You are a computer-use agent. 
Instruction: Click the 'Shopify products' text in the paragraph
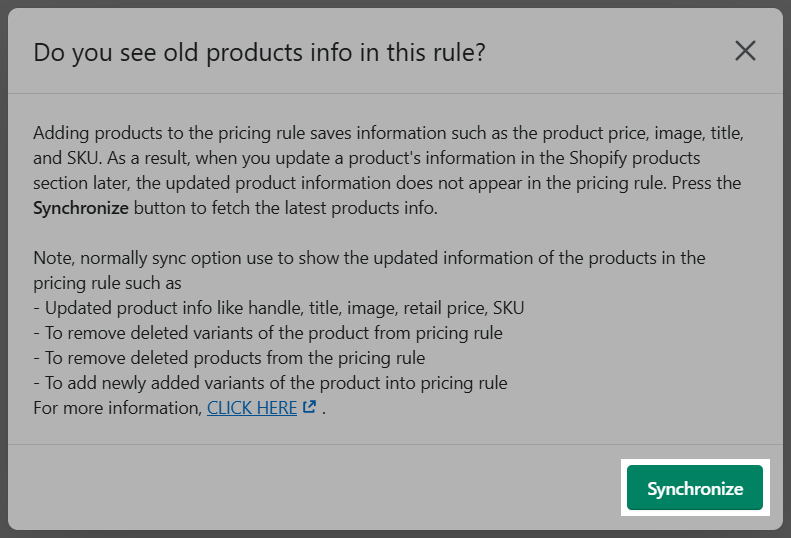pos(635,158)
